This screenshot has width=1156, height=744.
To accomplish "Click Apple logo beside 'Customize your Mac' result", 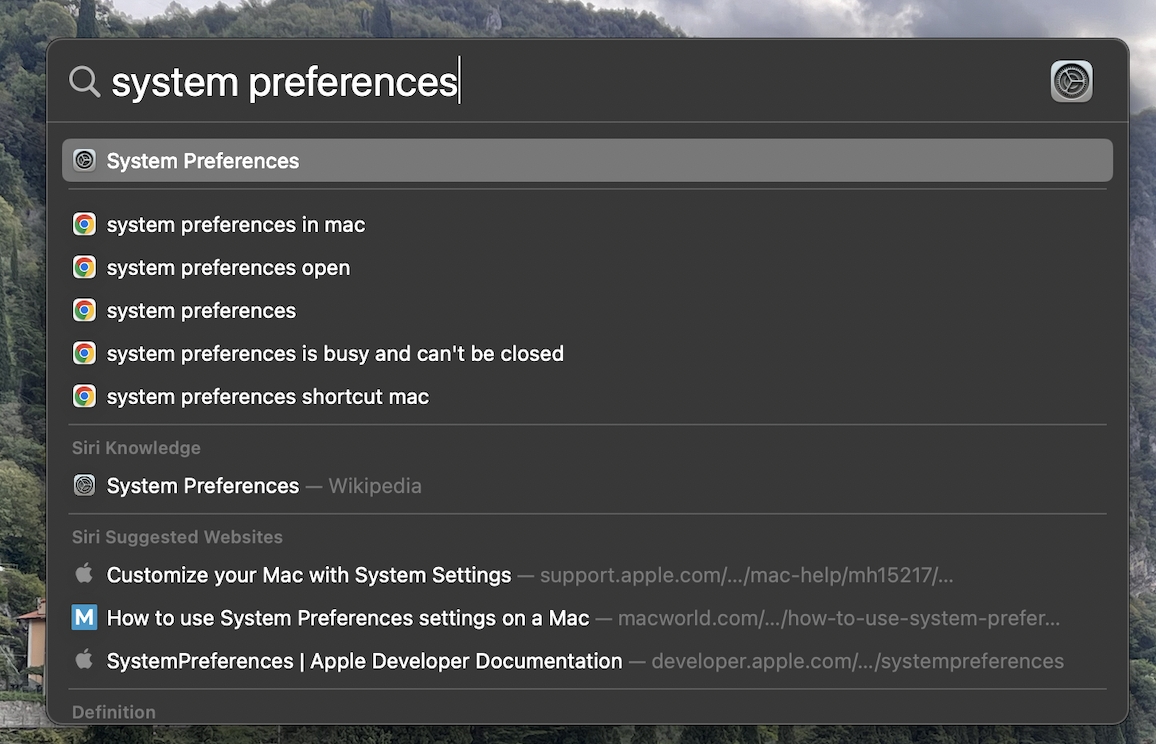I will (x=84, y=574).
